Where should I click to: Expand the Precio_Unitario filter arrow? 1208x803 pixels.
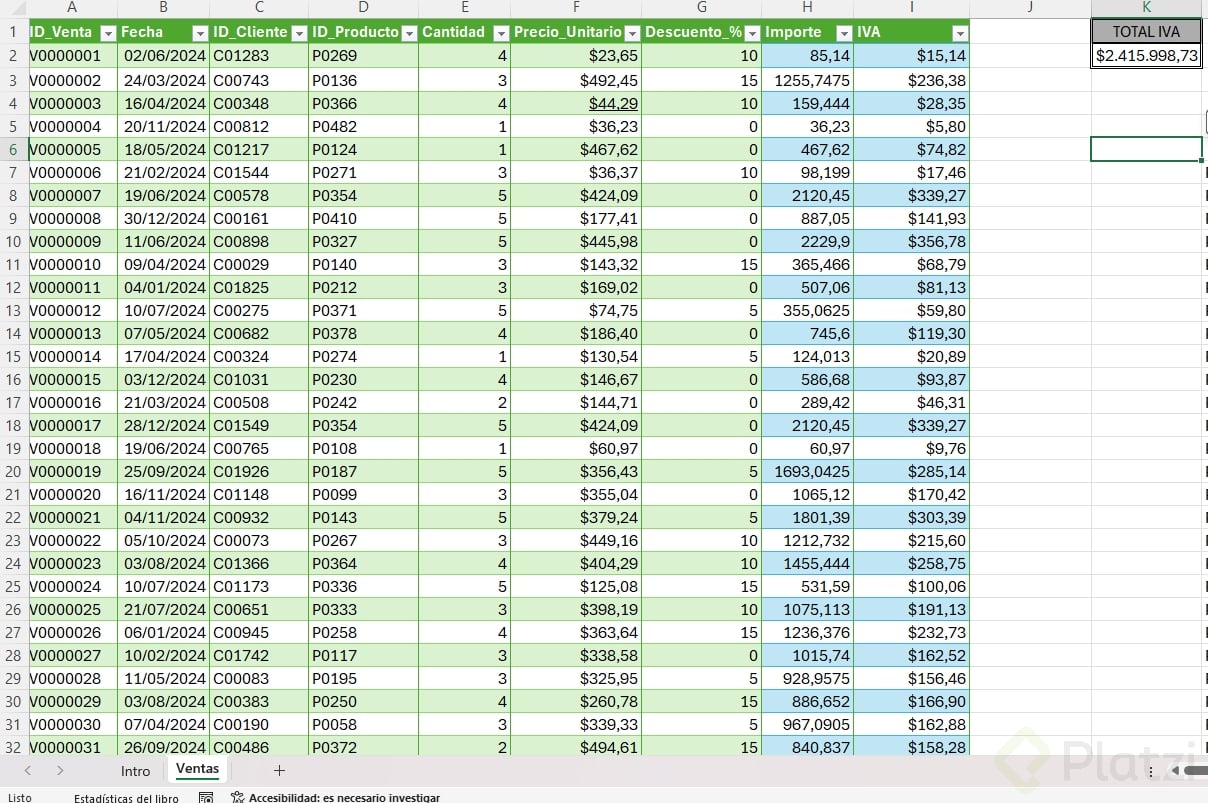(x=631, y=33)
